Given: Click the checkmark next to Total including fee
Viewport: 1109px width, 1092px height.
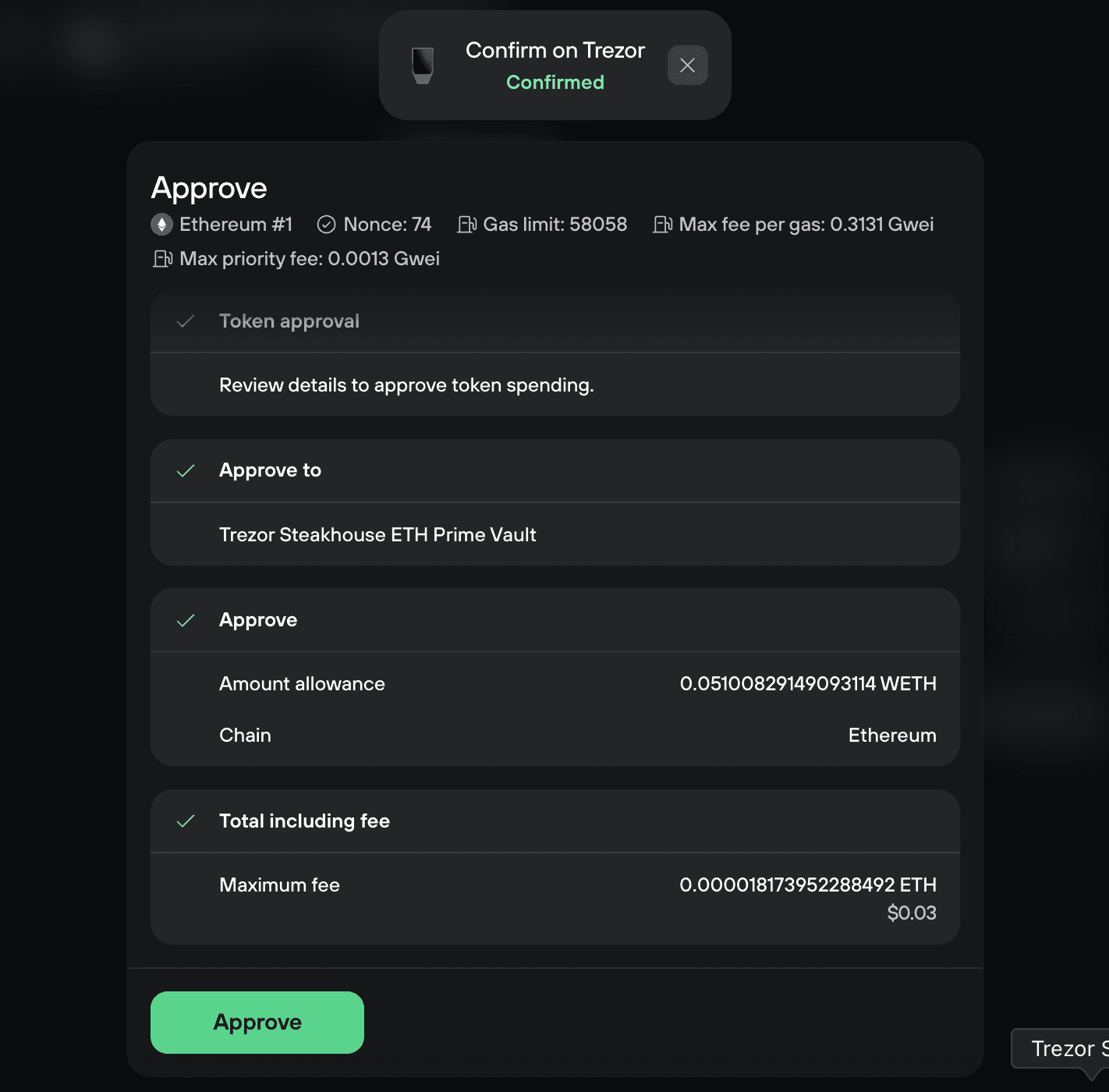Looking at the screenshot, I should (186, 821).
